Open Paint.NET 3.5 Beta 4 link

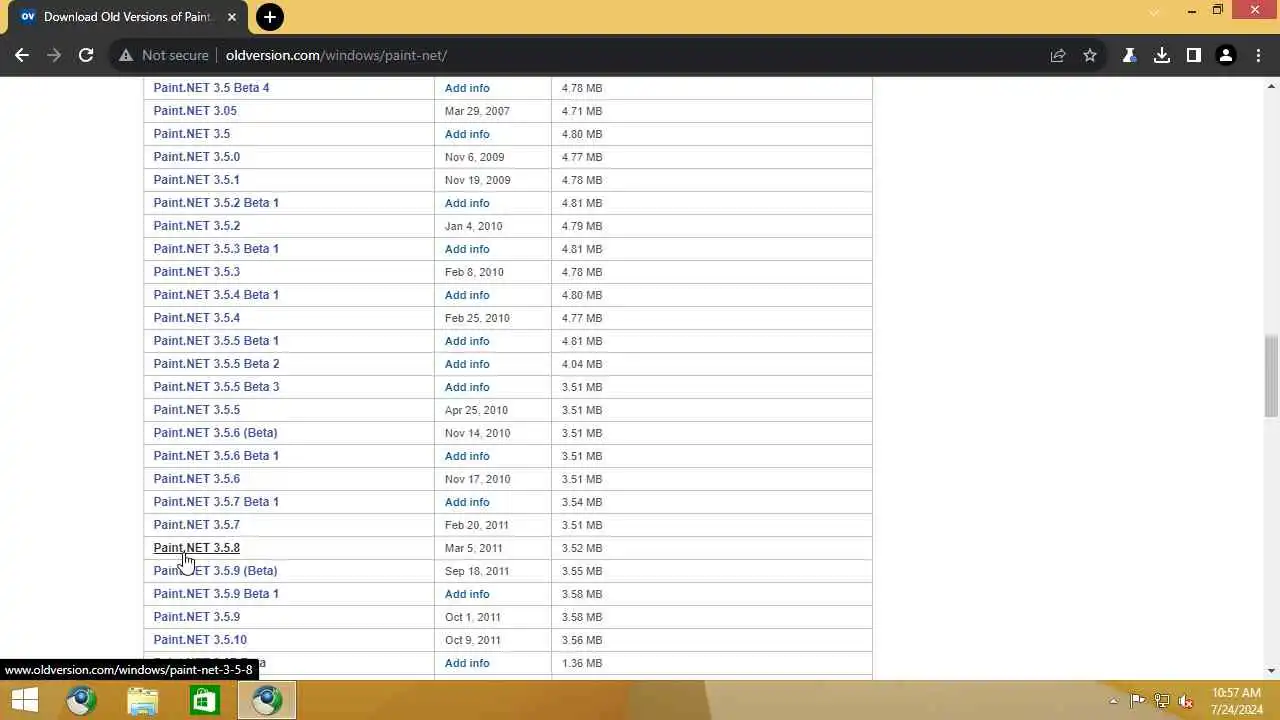coord(211,88)
